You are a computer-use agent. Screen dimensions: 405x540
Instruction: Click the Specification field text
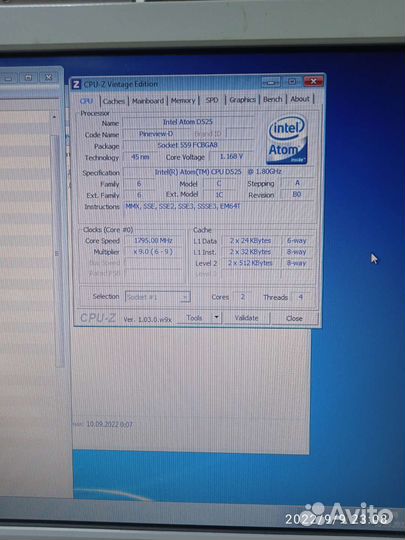[x=218, y=172]
